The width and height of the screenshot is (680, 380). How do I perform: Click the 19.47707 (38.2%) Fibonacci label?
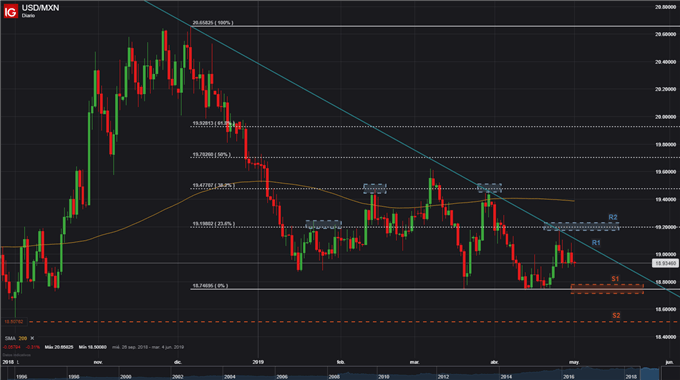tap(213, 185)
